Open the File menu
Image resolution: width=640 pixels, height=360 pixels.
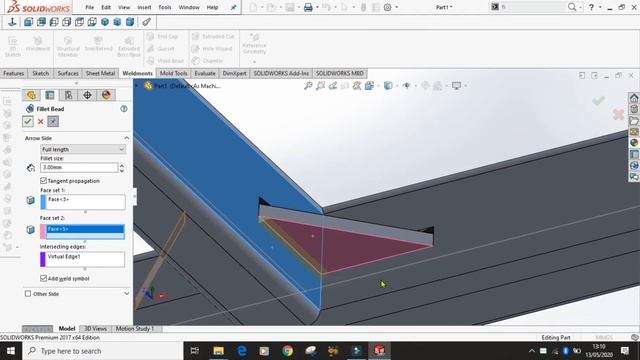[x=89, y=7]
